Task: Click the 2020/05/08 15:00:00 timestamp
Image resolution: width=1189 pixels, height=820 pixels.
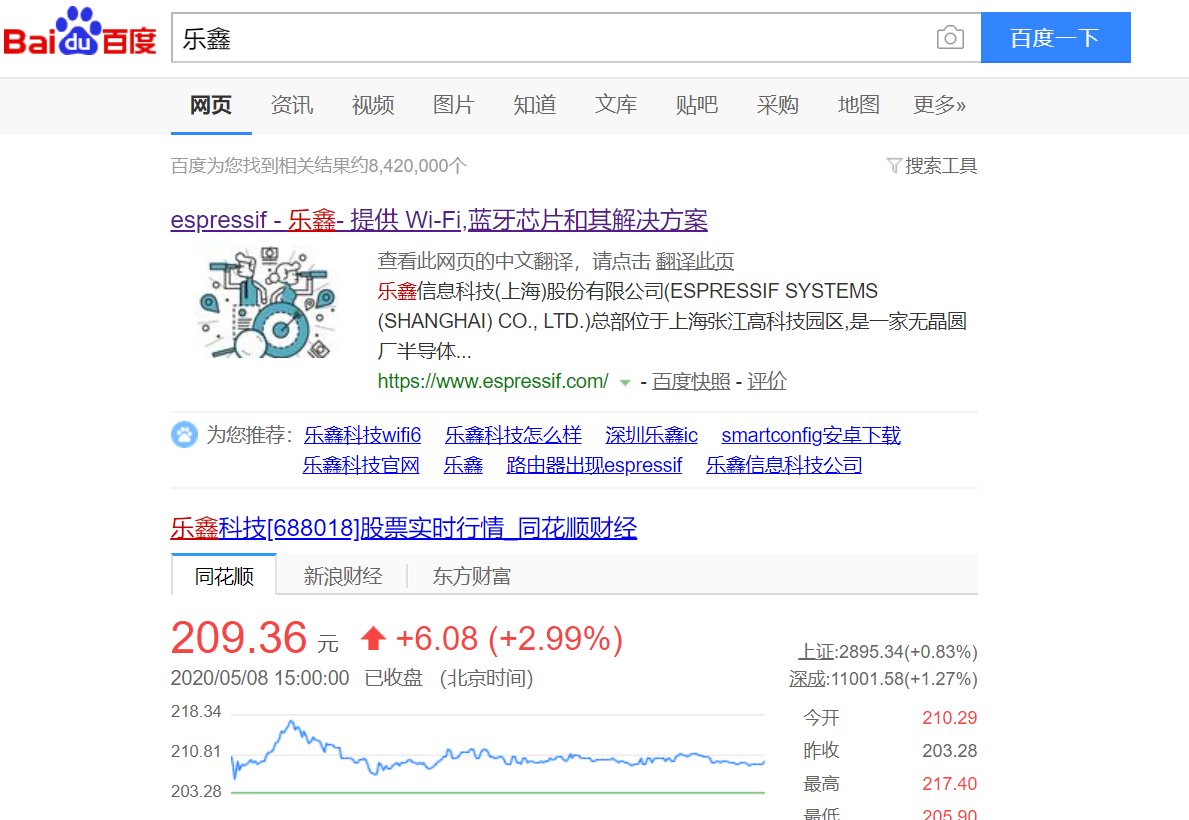Action: tap(260, 678)
